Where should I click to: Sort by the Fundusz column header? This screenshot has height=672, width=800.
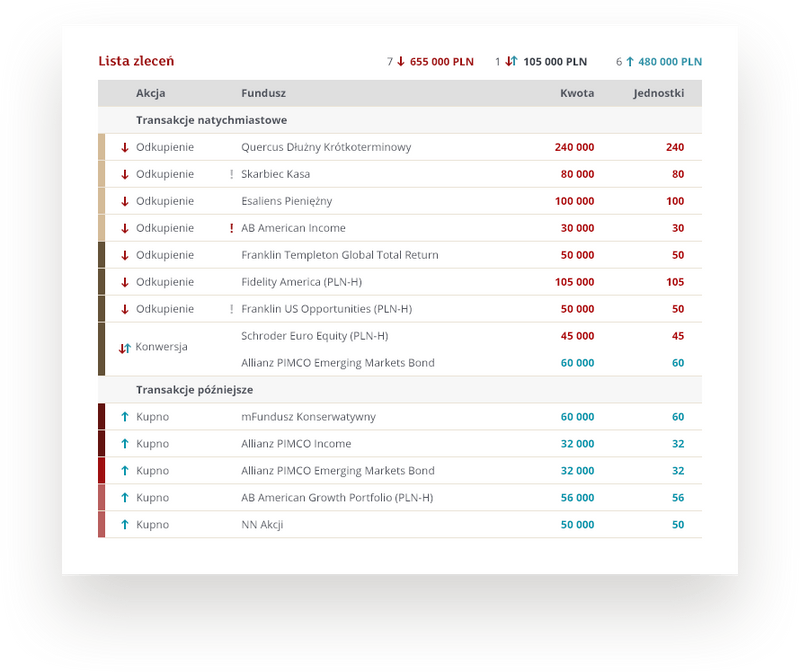263,93
